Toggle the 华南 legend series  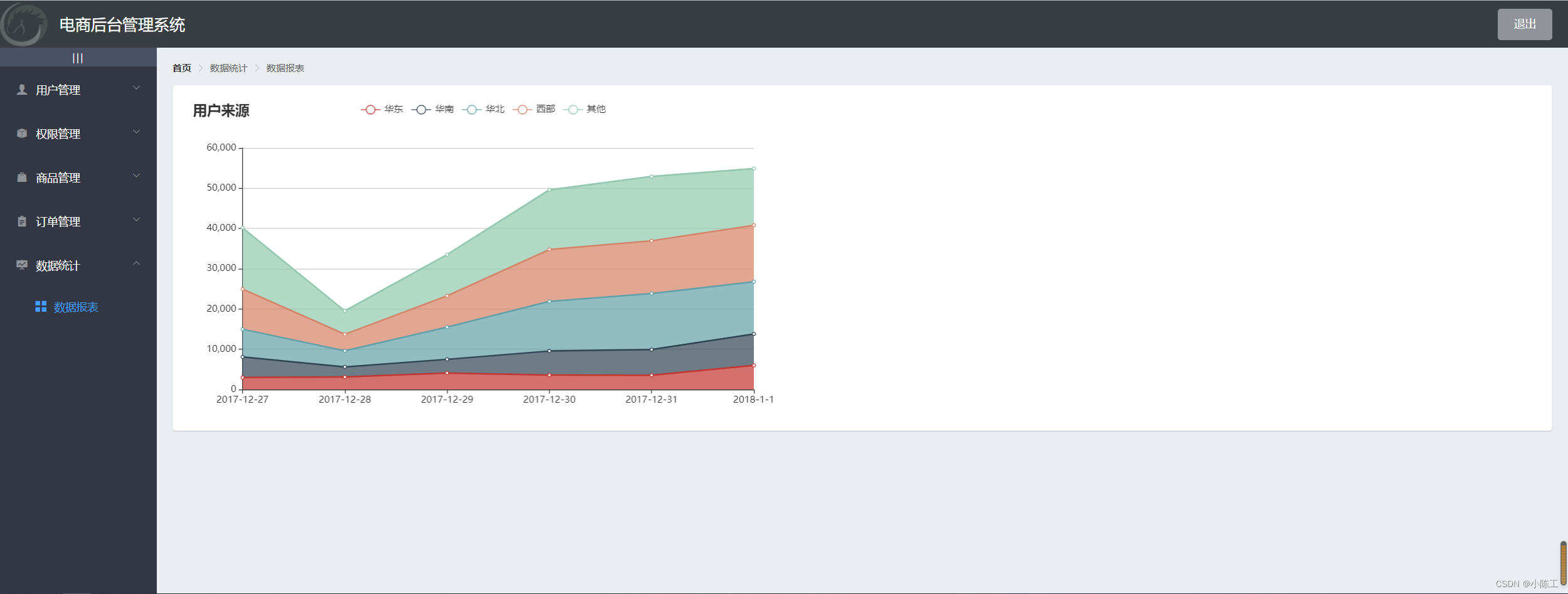tap(433, 109)
